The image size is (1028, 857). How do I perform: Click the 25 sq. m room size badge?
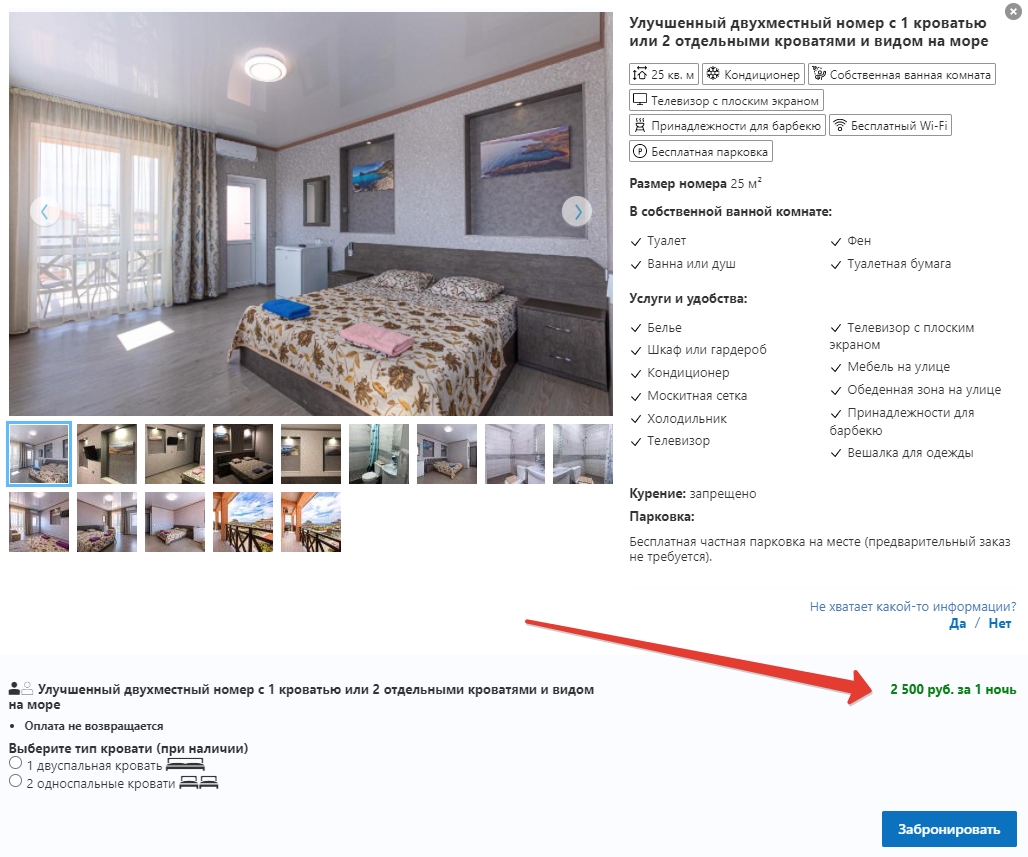pos(663,74)
